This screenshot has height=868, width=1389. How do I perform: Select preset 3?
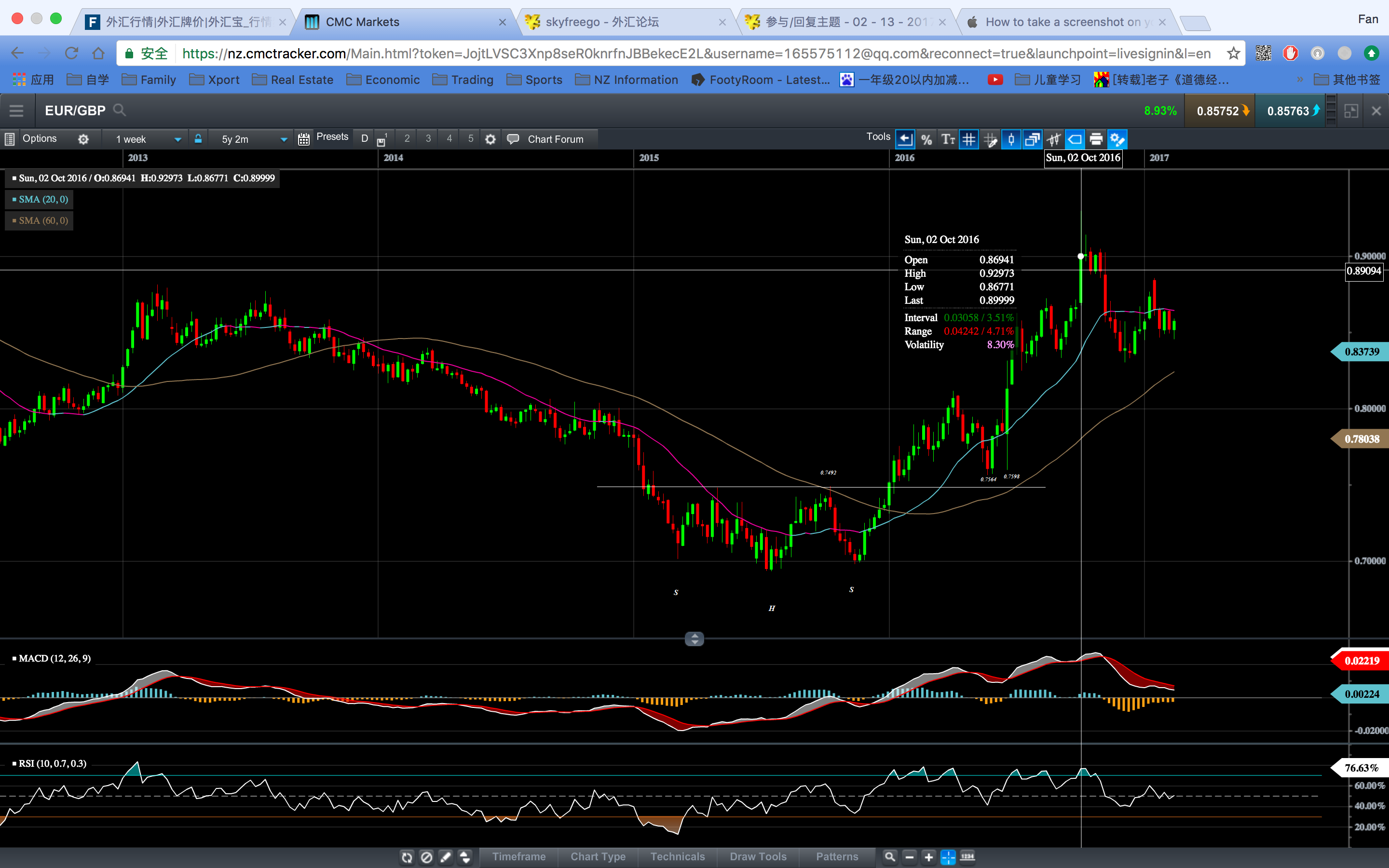pos(428,138)
